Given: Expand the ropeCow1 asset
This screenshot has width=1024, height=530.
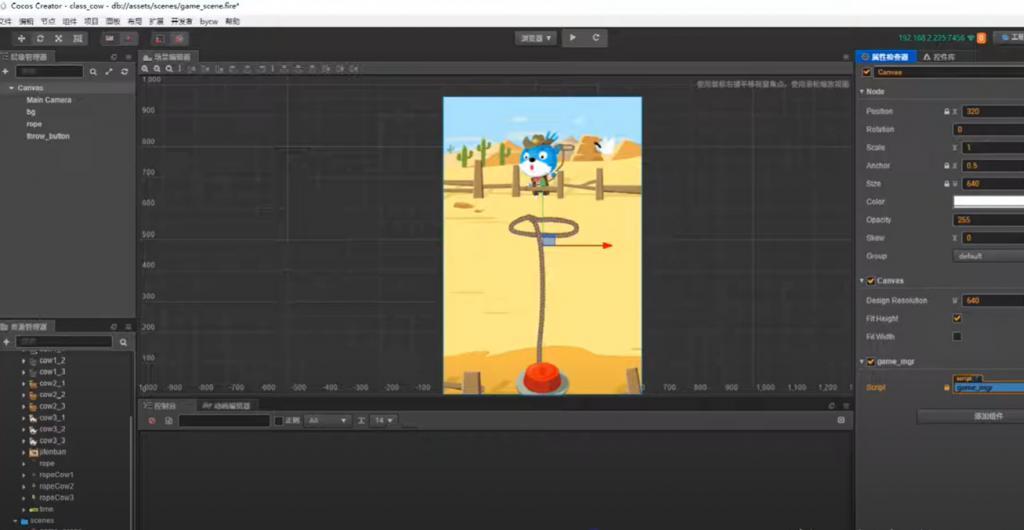Looking at the screenshot, I should [24, 475].
